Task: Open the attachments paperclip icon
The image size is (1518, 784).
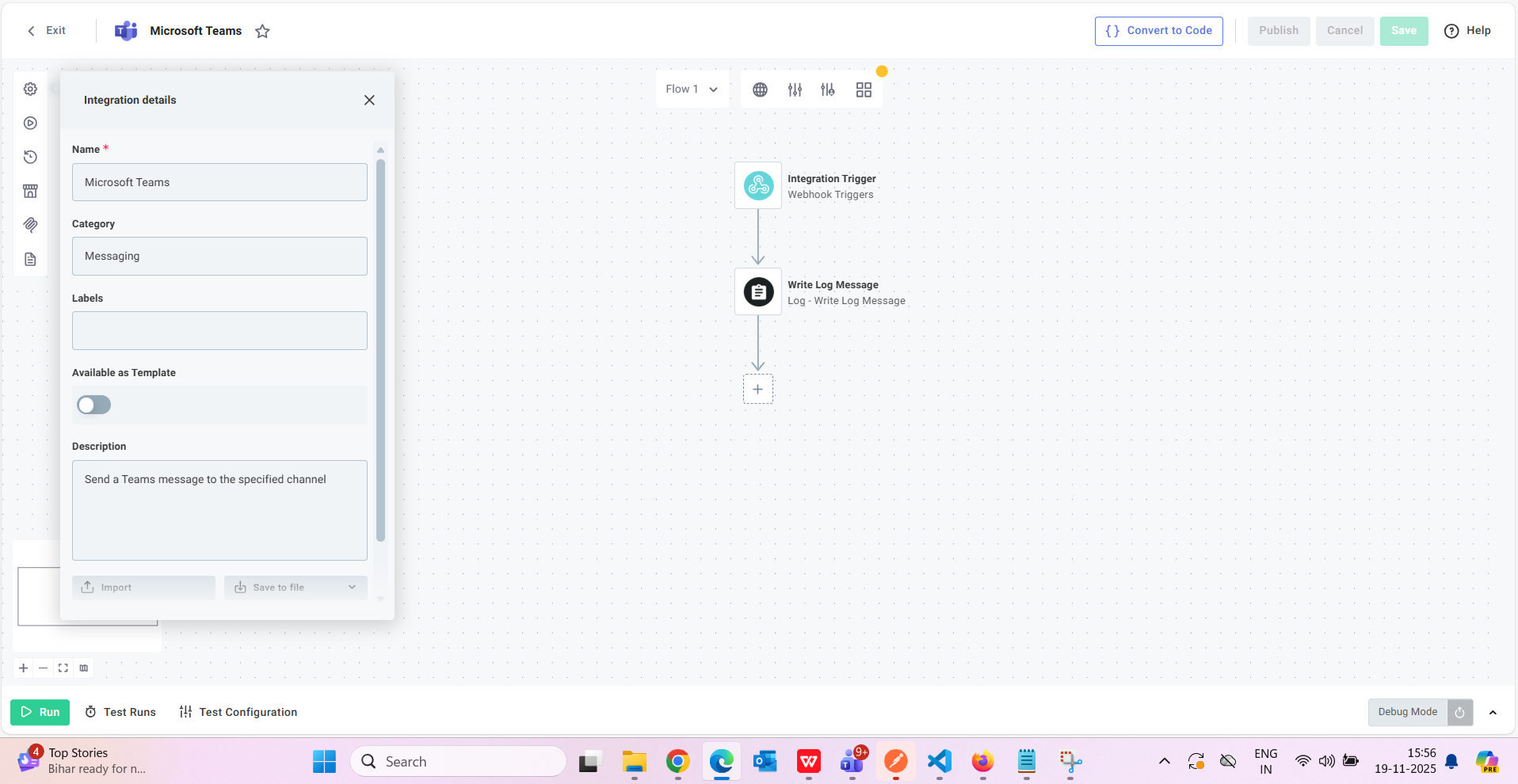Action: pyautogui.click(x=30, y=225)
